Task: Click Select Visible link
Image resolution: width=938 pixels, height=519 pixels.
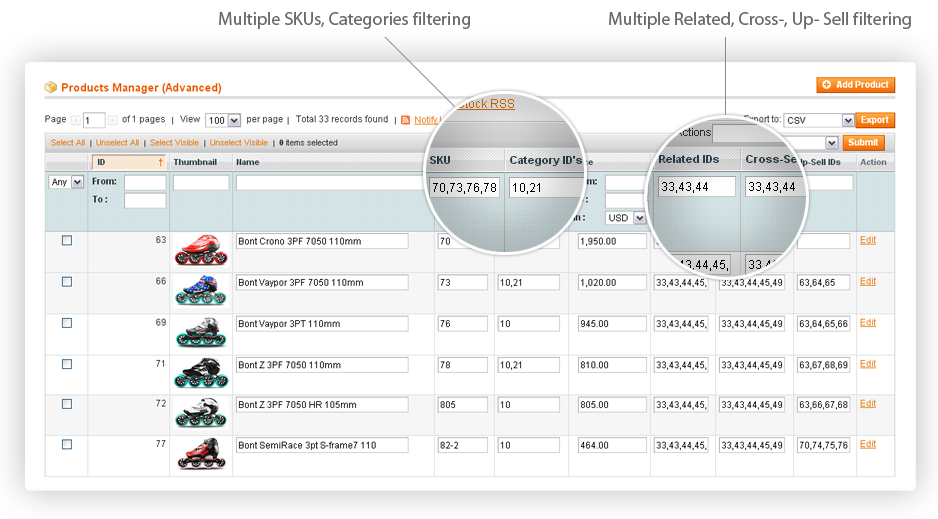Action: click(x=174, y=143)
